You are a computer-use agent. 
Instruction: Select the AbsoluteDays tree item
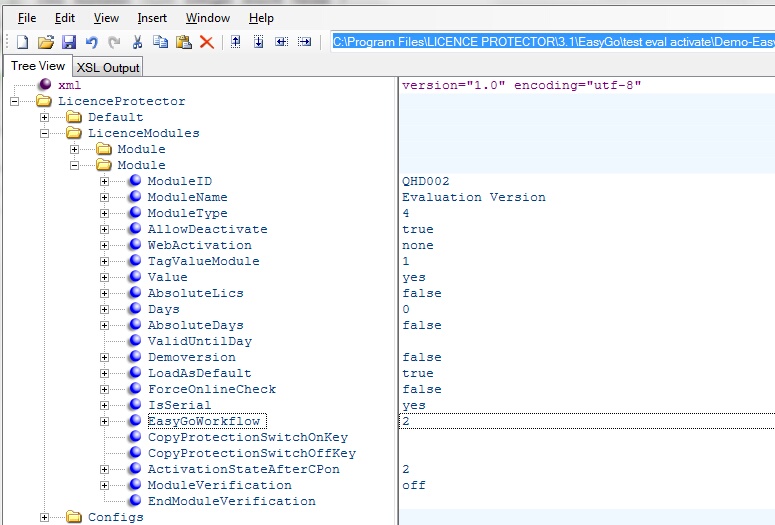click(x=195, y=325)
